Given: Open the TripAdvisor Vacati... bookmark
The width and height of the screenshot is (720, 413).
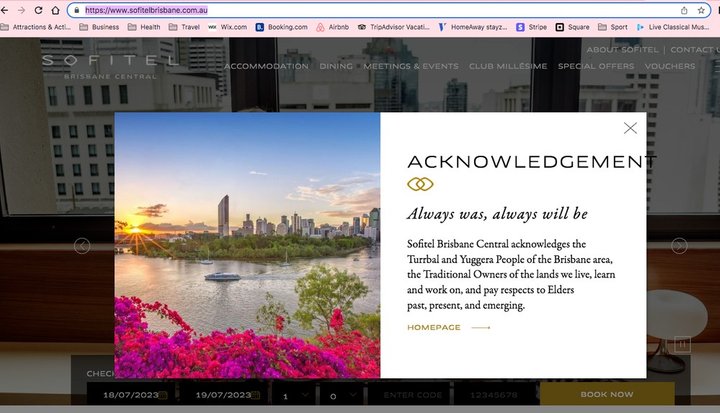Looking at the screenshot, I should [x=394, y=27].
